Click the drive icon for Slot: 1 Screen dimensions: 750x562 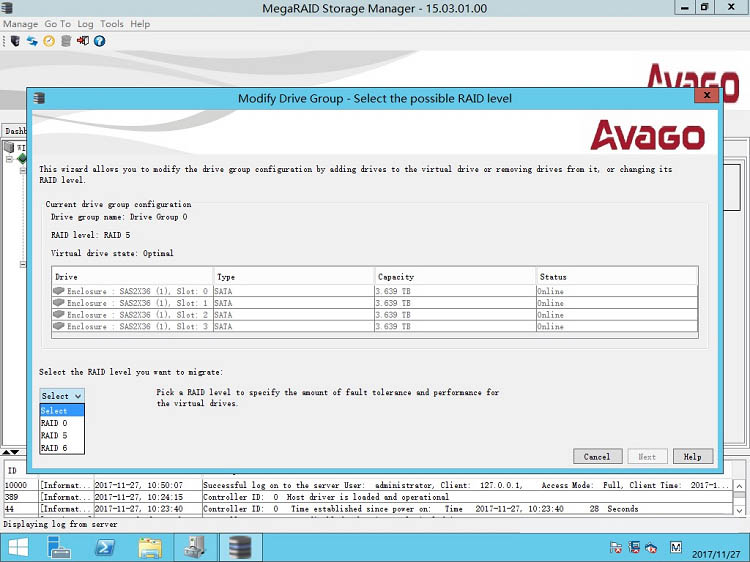click(x=59, y=302)
